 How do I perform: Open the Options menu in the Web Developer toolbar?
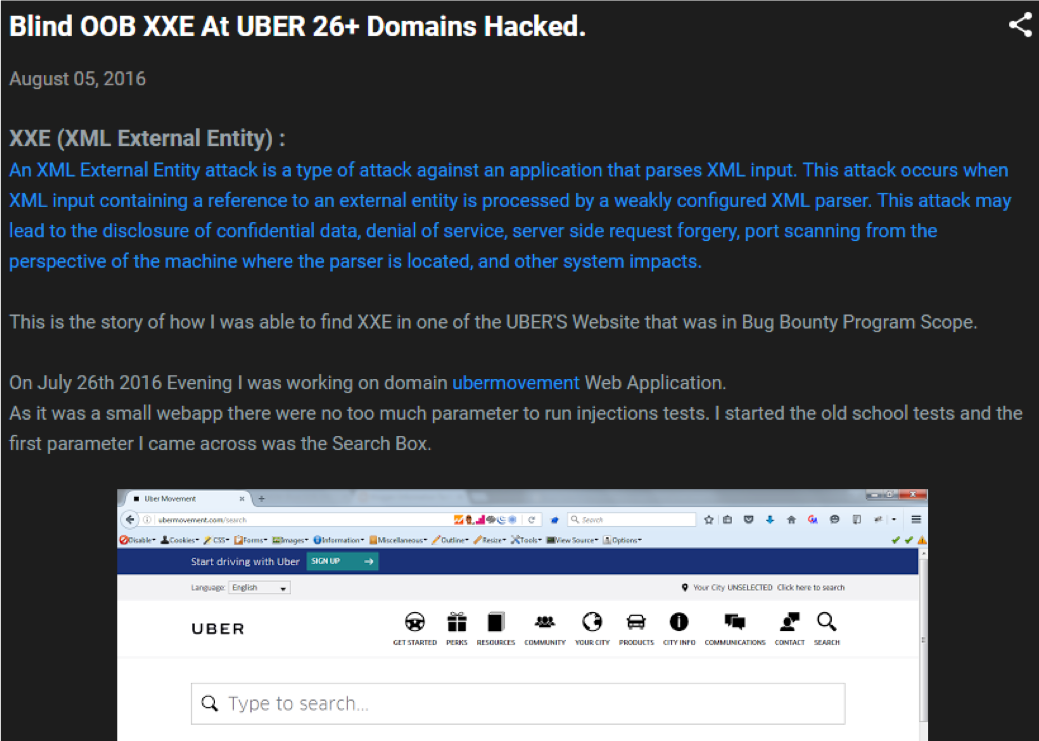pos(622,540)
